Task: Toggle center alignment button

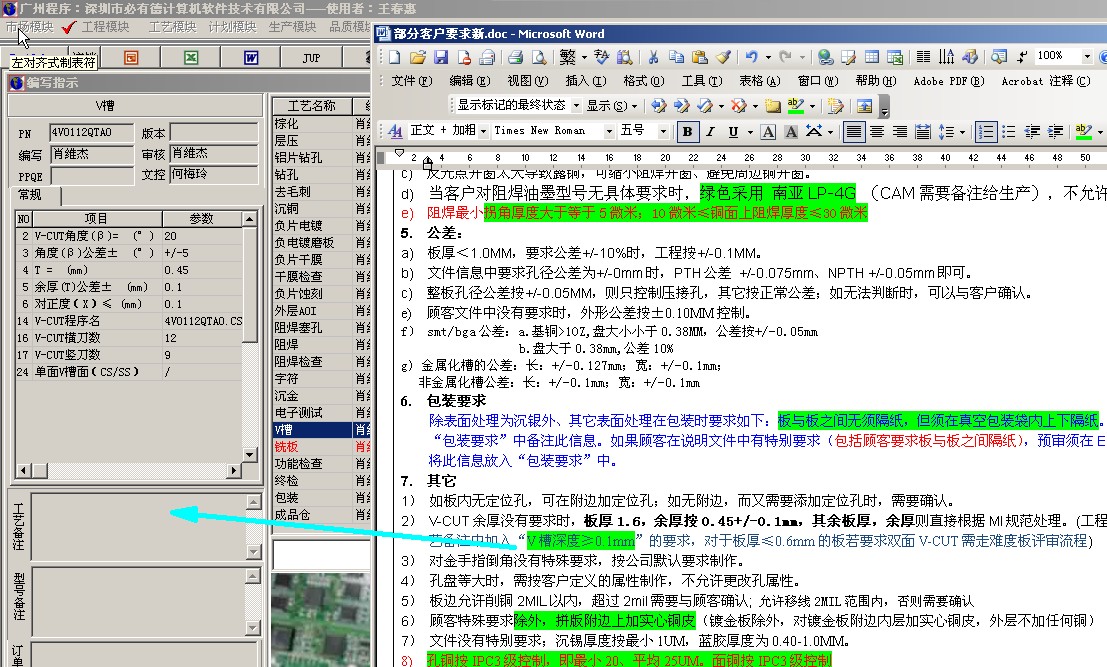Action: coord(877,131)
